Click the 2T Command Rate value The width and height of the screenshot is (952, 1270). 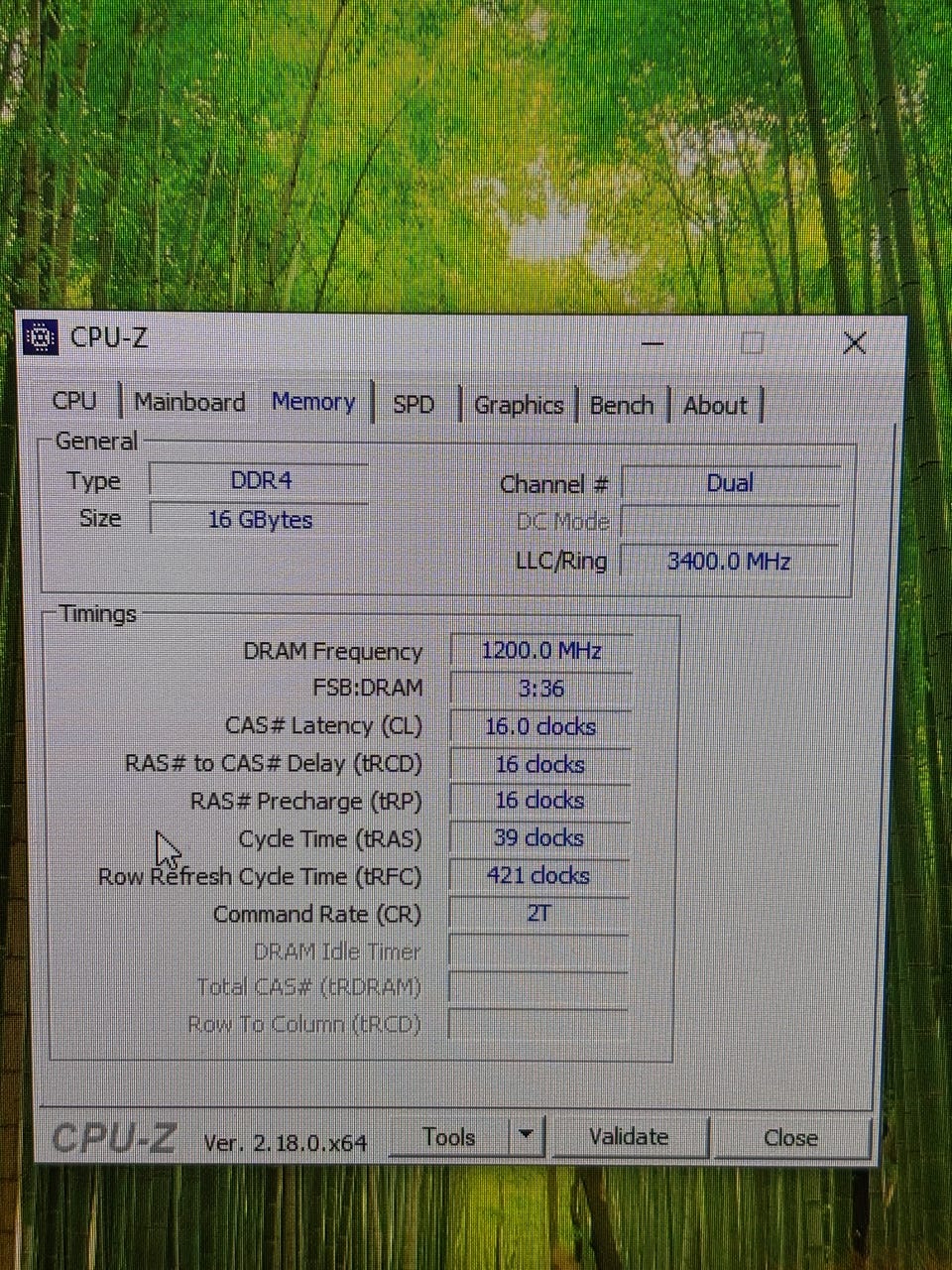538,913
